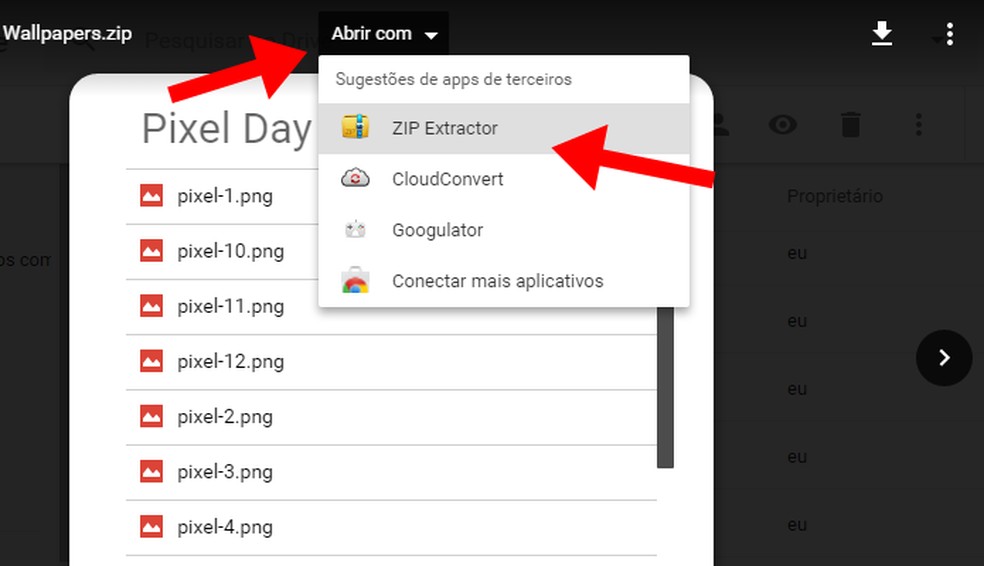Go to next file with right chevron
The height and width of the screenshot is (566, 984).
click(x=944, y=357)
